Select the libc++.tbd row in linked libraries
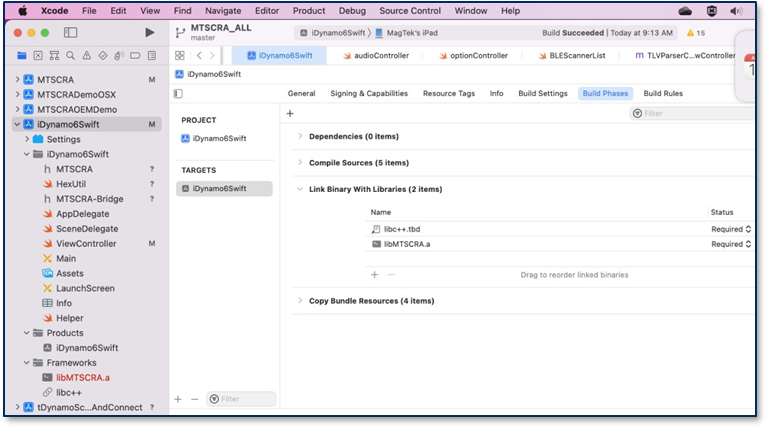This screenshot has height=428, width=767. pyautogui.click(x=559, y=229)
